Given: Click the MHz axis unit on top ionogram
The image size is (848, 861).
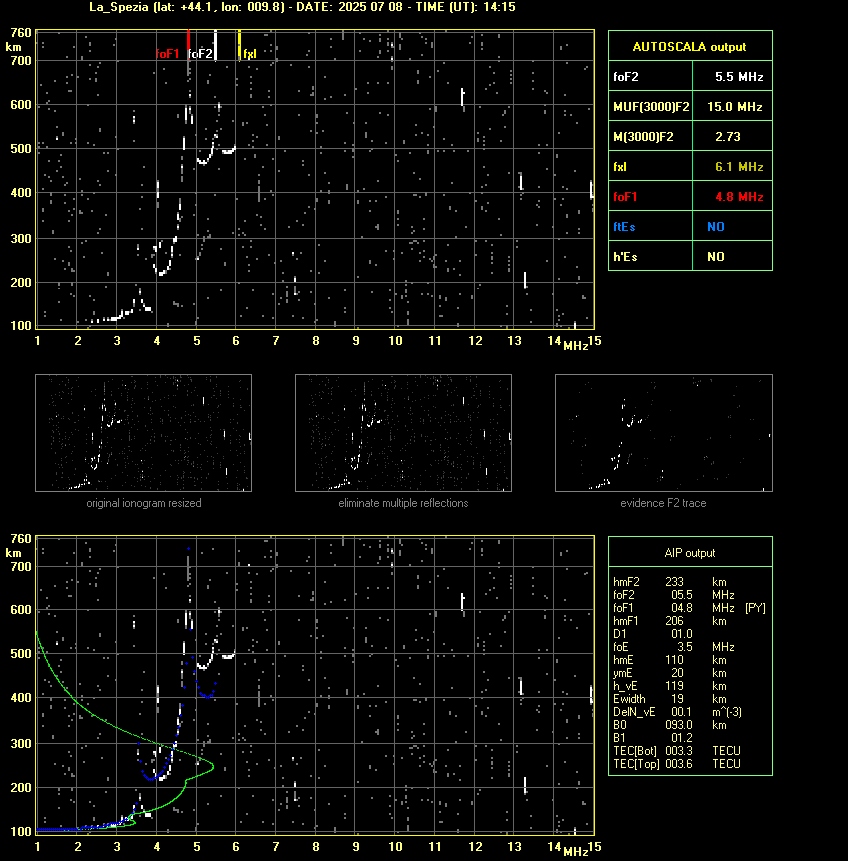Looking at the screenshot, I should tap(575, 345).
